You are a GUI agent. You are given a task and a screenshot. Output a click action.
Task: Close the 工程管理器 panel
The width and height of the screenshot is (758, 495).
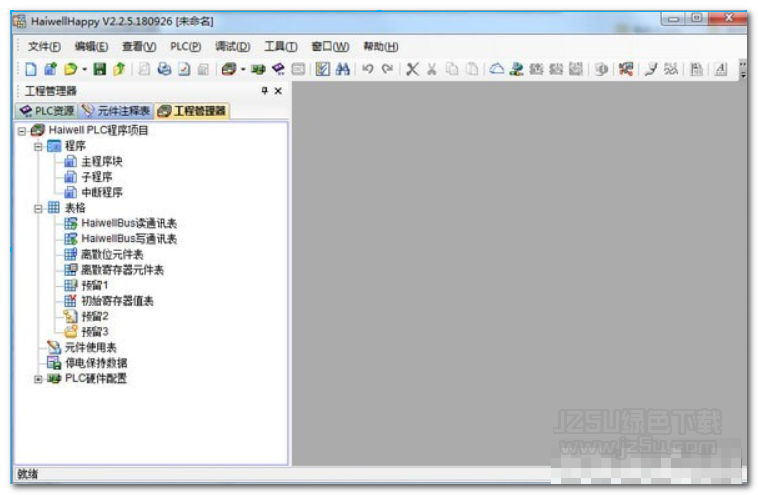point(278,90)
